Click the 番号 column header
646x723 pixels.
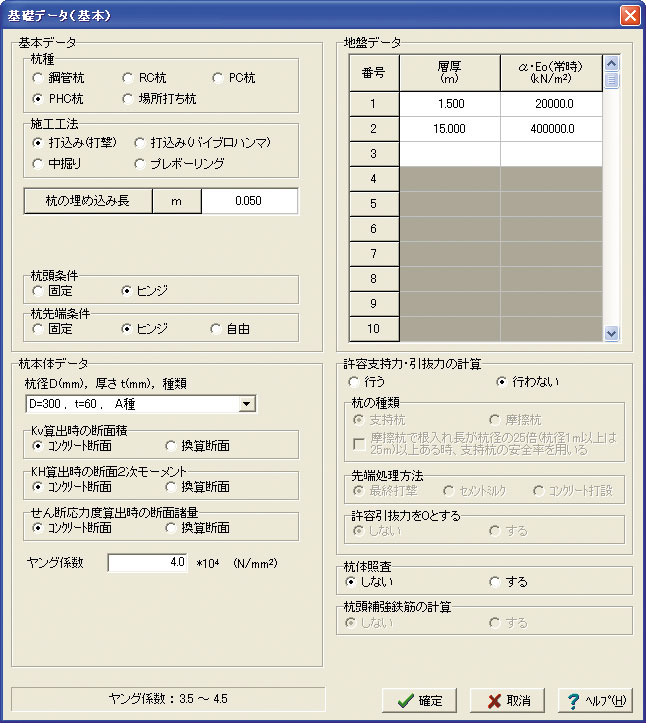(374, 73)
